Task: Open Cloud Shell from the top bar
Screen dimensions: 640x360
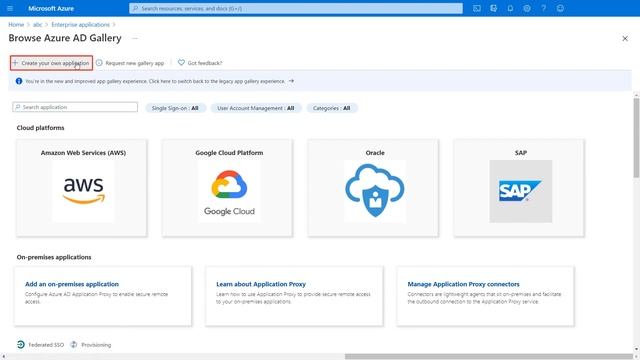Action: tap(477, 8)
